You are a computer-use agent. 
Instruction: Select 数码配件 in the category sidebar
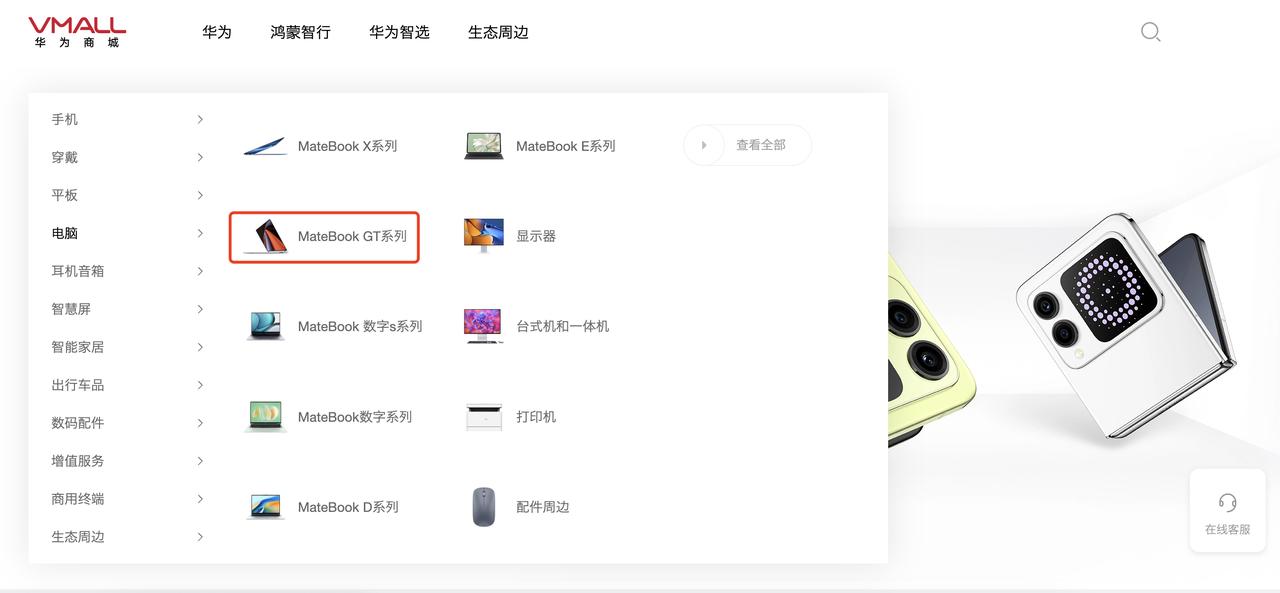78,423
